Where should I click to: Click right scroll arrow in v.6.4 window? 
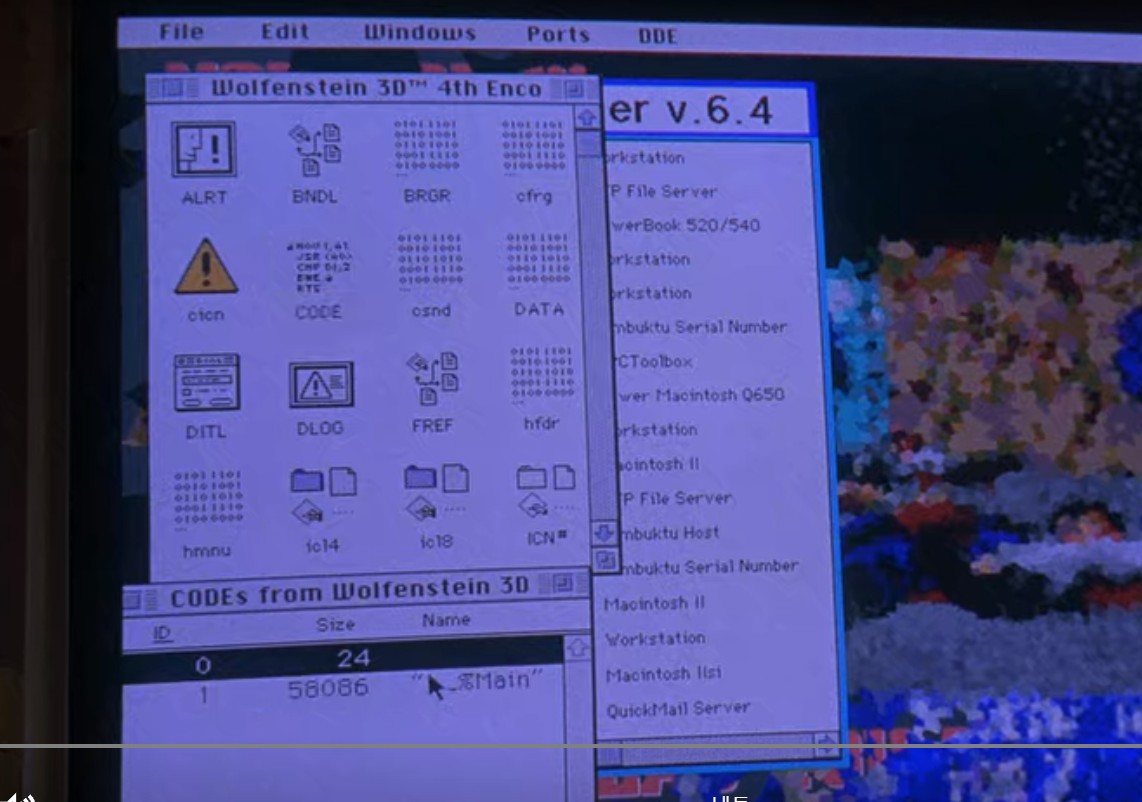pos(826,744)
